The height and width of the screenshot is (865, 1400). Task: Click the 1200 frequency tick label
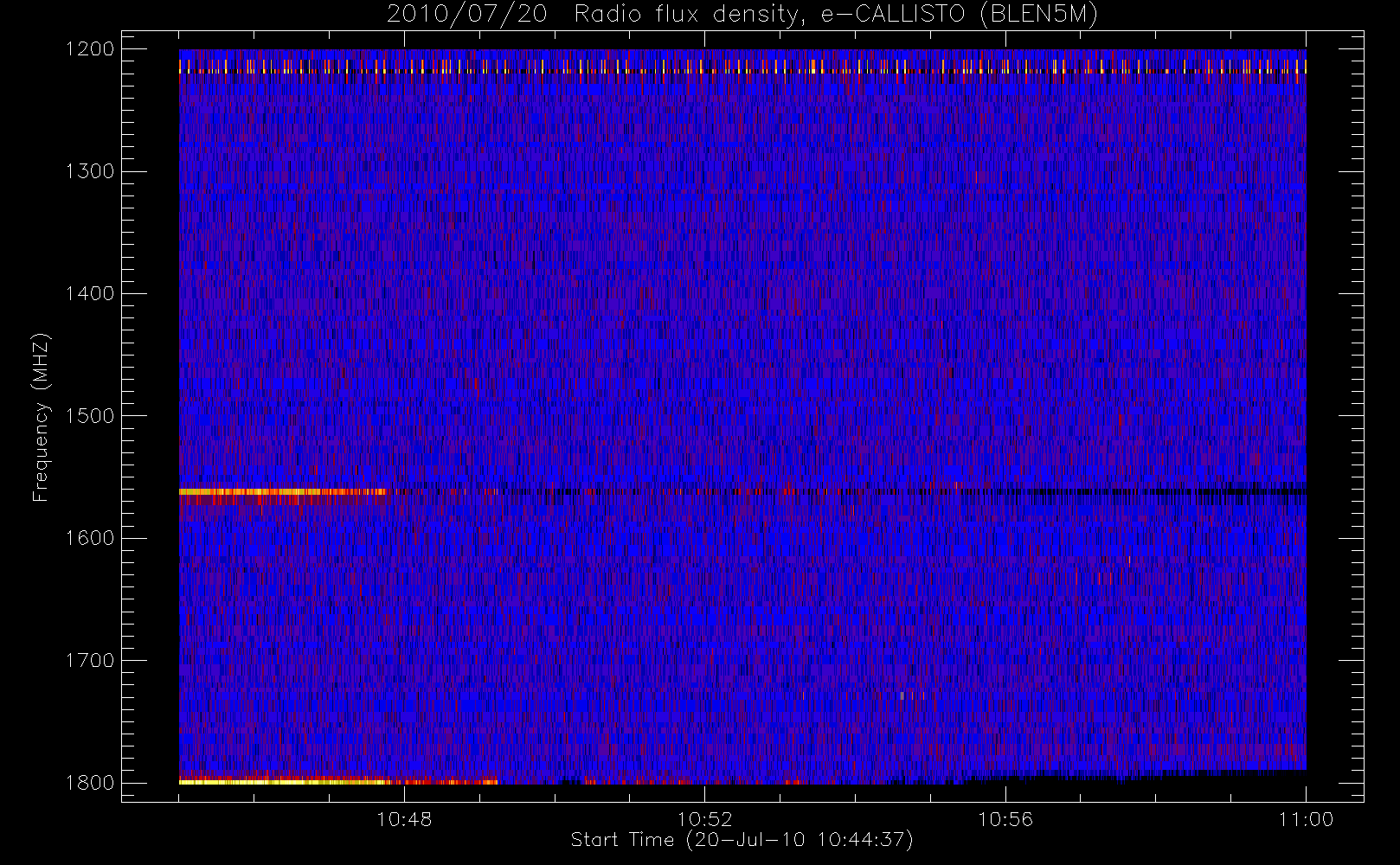[90, 49]
